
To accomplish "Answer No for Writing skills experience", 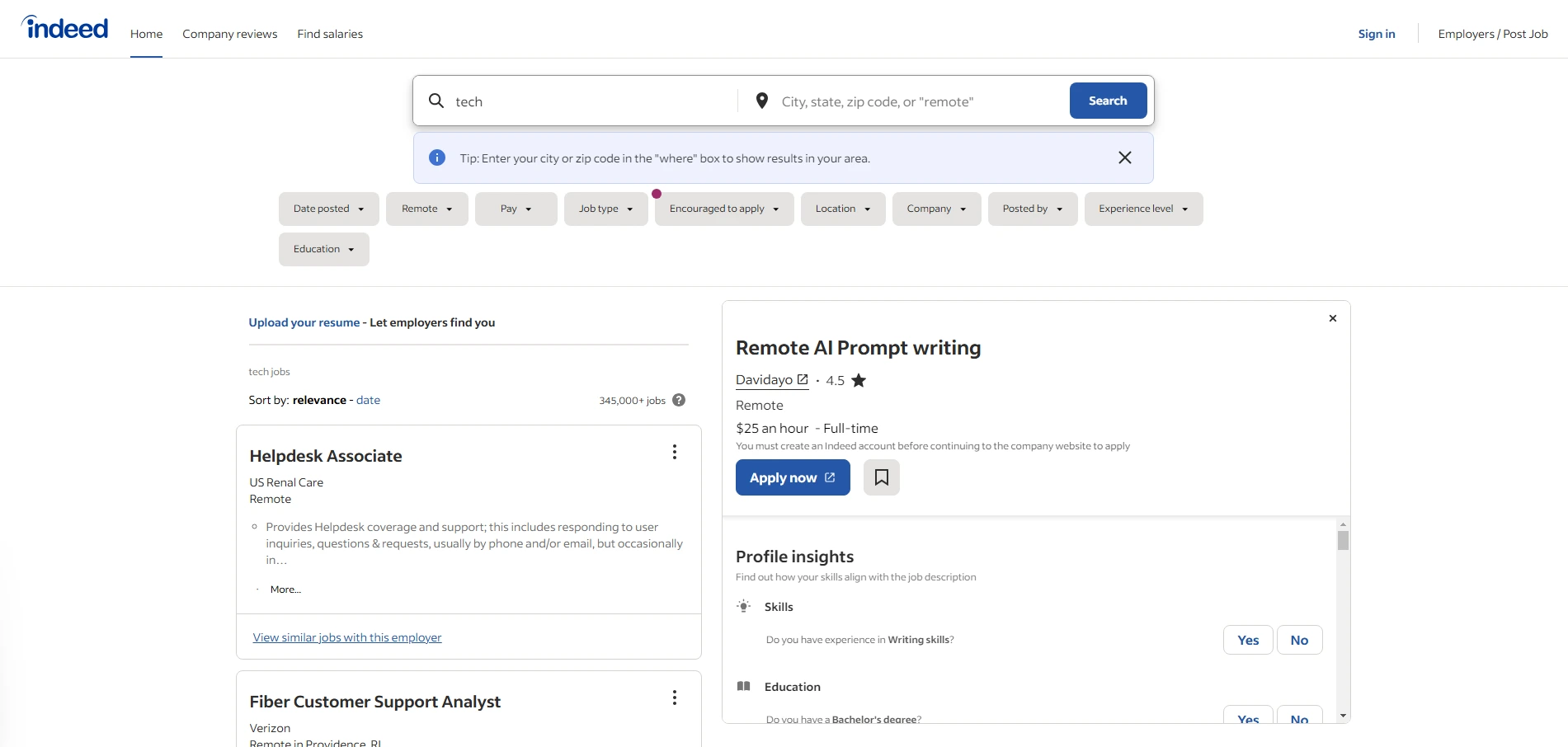I will point(1299,640).
